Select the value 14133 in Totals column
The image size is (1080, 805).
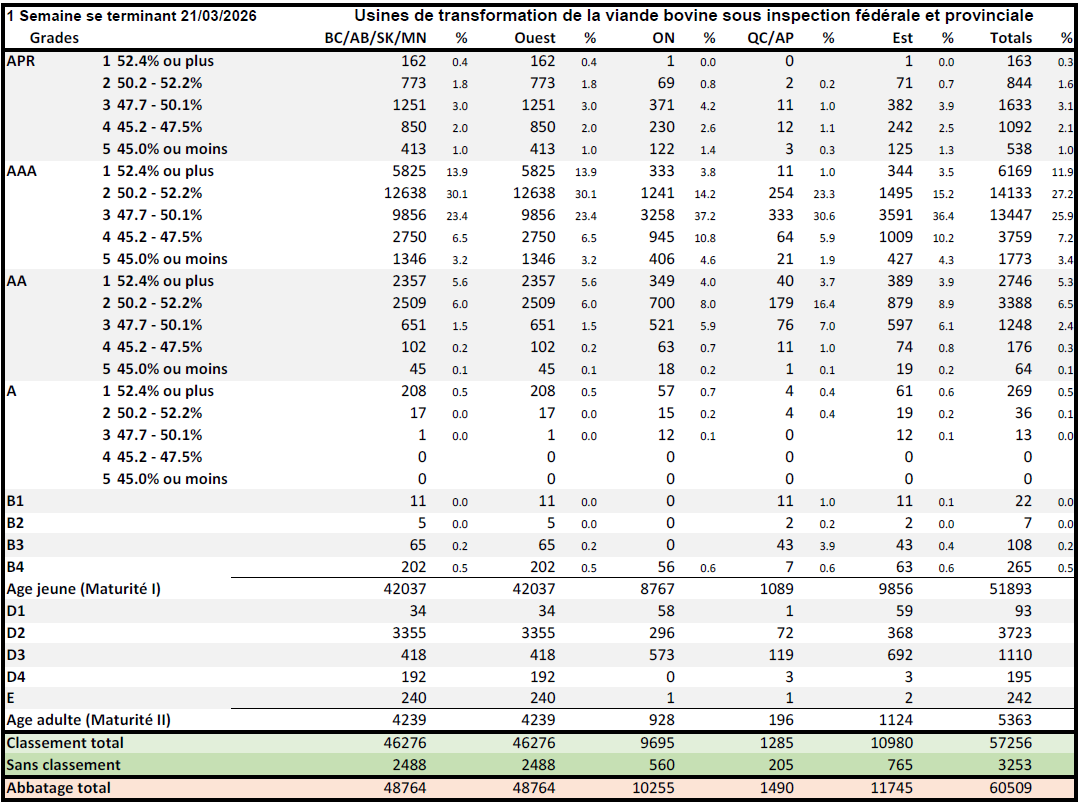(1009, 193)
